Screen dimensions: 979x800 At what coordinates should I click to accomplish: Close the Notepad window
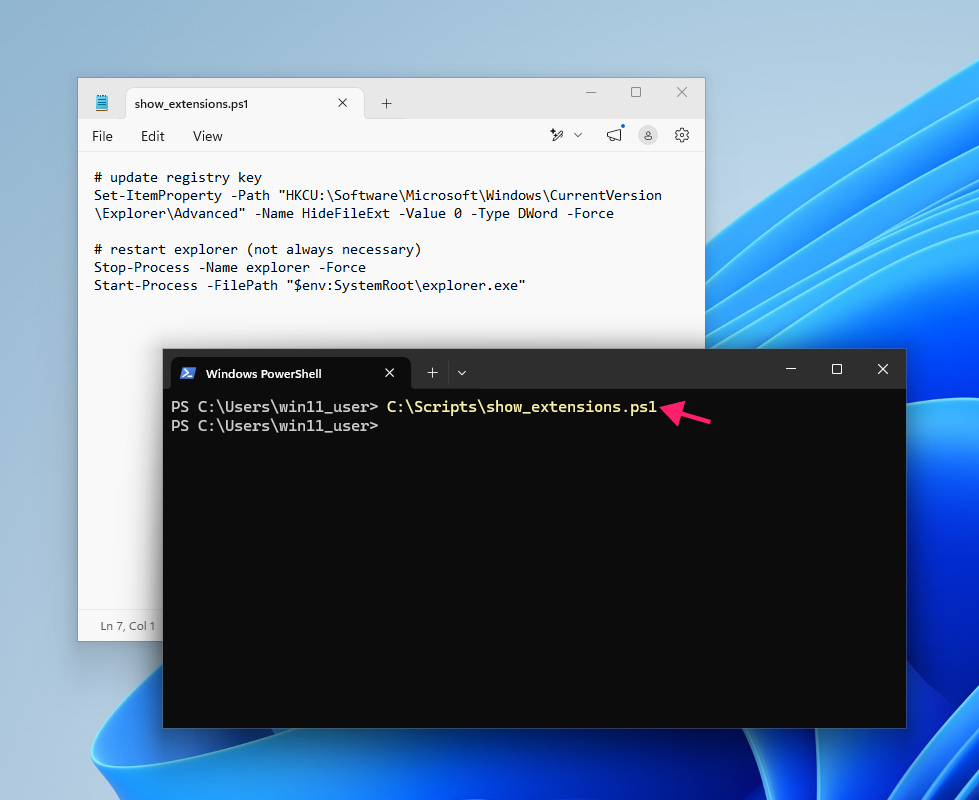tap(682, 92)
